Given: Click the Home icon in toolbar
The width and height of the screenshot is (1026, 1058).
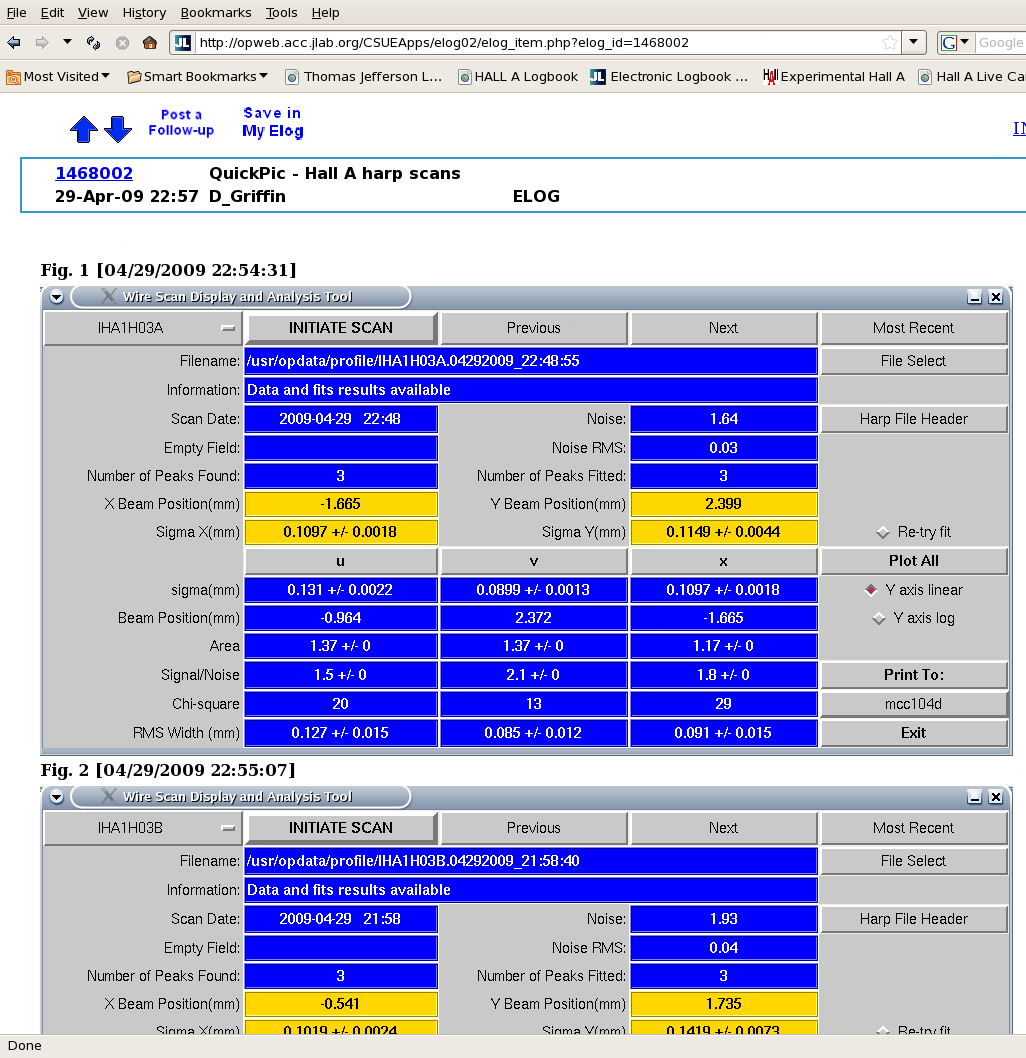Looking at the screenshot, I should click(150, 43).
